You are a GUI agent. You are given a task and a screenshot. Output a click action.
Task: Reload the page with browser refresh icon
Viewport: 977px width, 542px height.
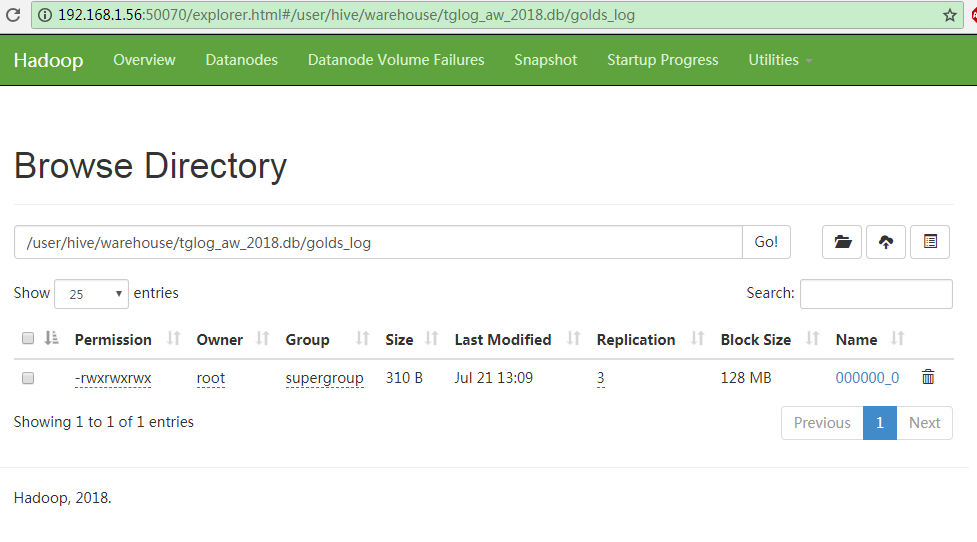tap(13, 15)
